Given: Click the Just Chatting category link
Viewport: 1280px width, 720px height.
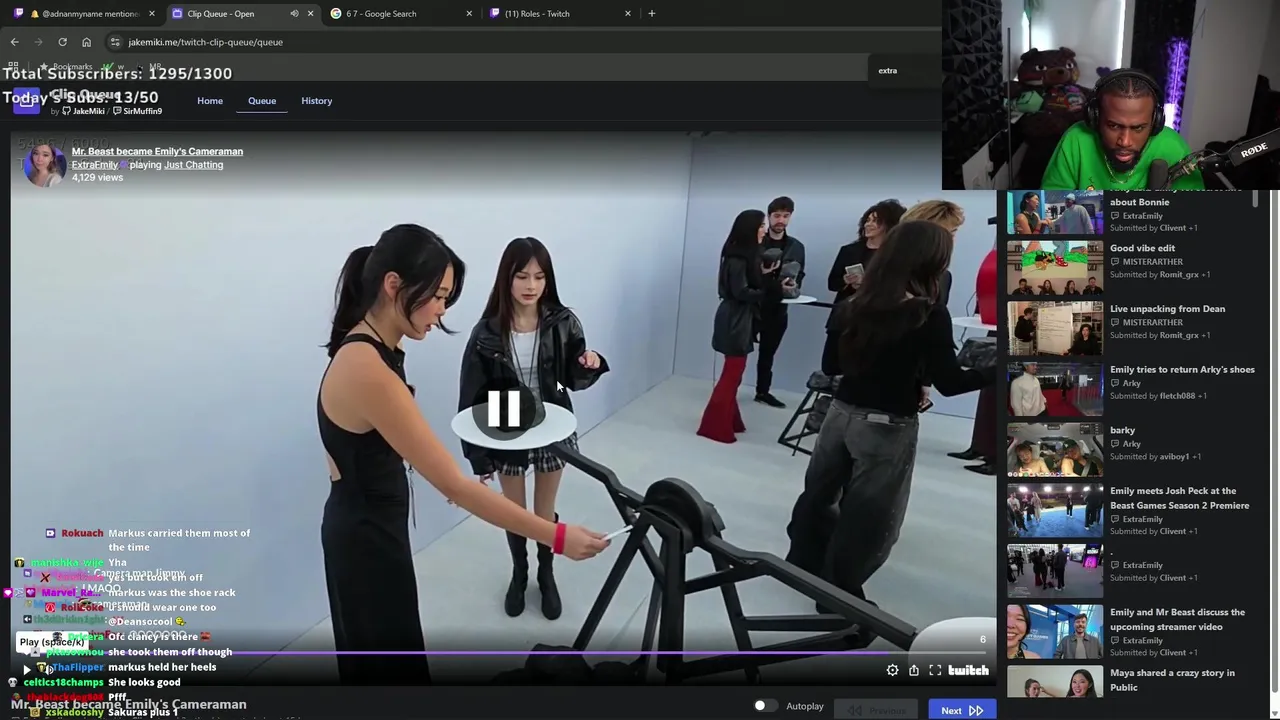Looking at the screenshot, I should click(x=194, y=165).
